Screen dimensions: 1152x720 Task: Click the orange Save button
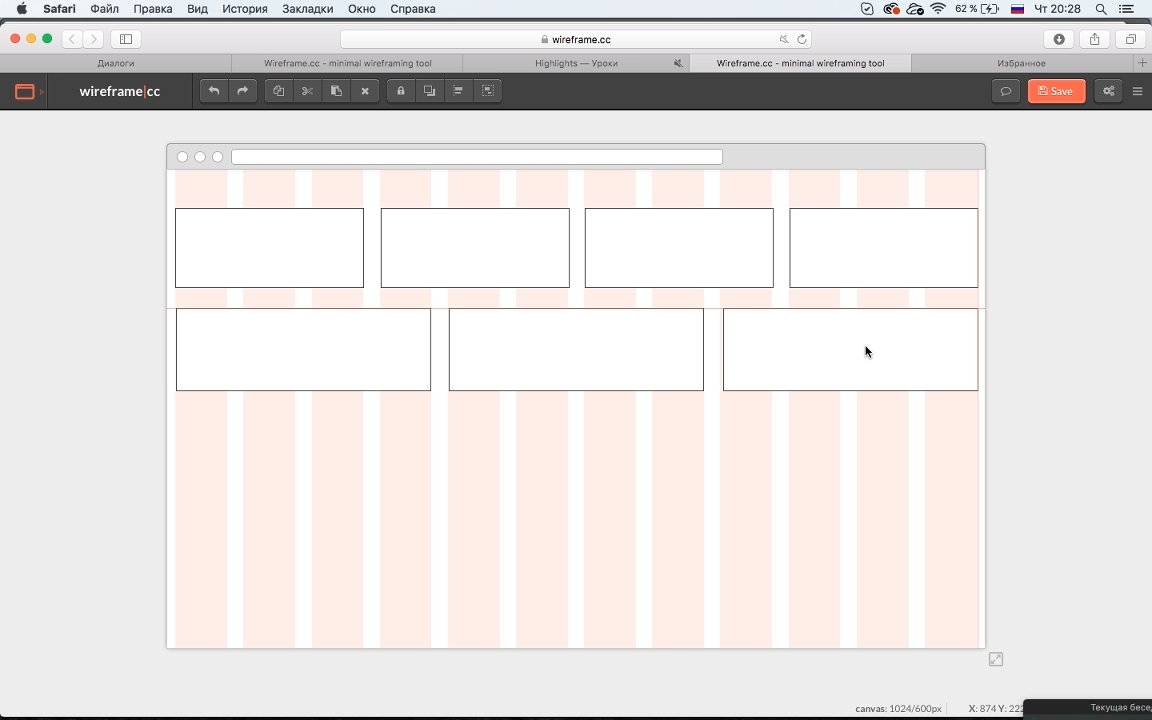(1056, 91)
